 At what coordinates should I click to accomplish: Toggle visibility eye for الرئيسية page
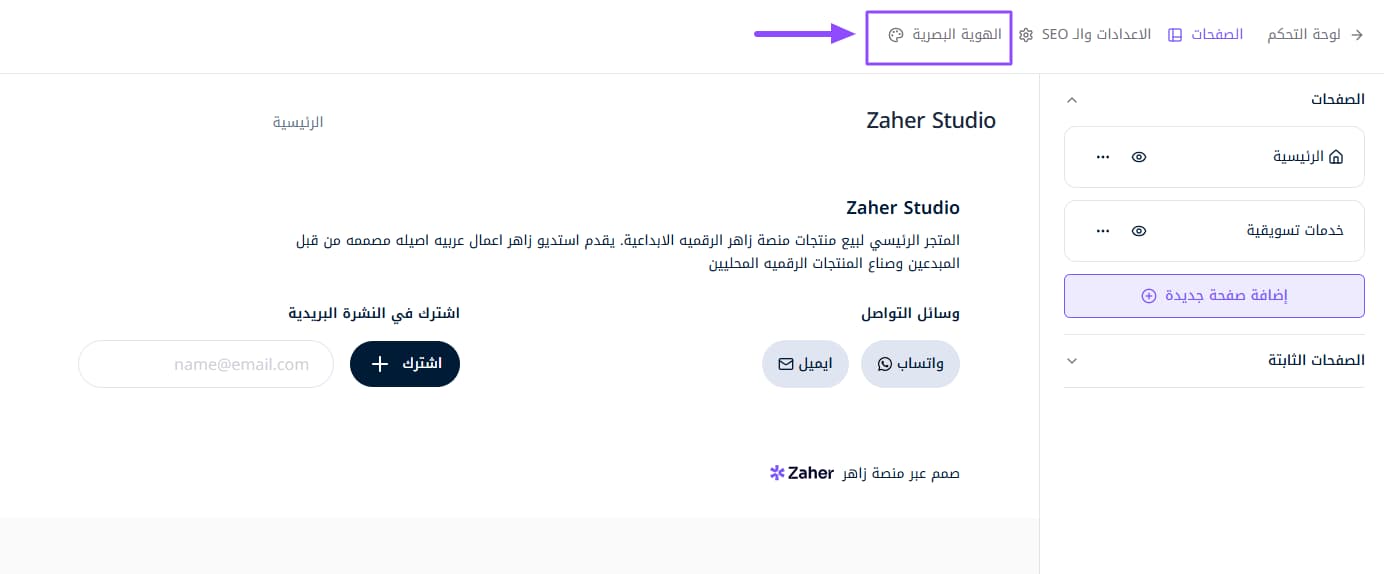click(1138, 157)
